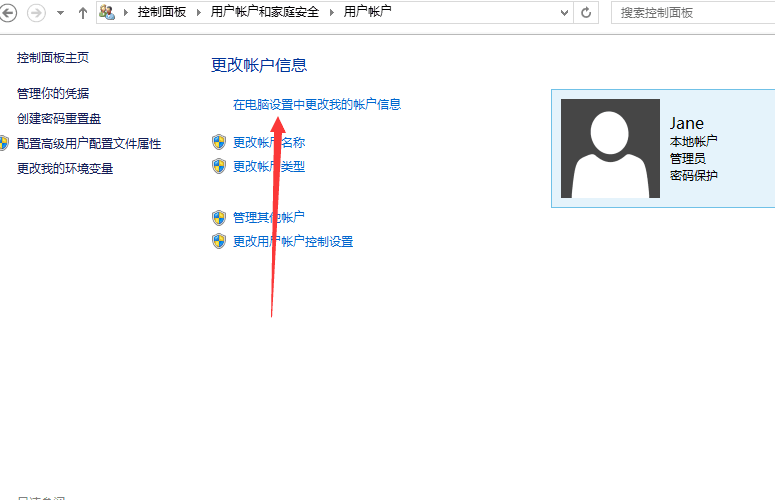The image size is (775, 500).
Task: Click the 密码保护 label
Action: coord(693,175)
